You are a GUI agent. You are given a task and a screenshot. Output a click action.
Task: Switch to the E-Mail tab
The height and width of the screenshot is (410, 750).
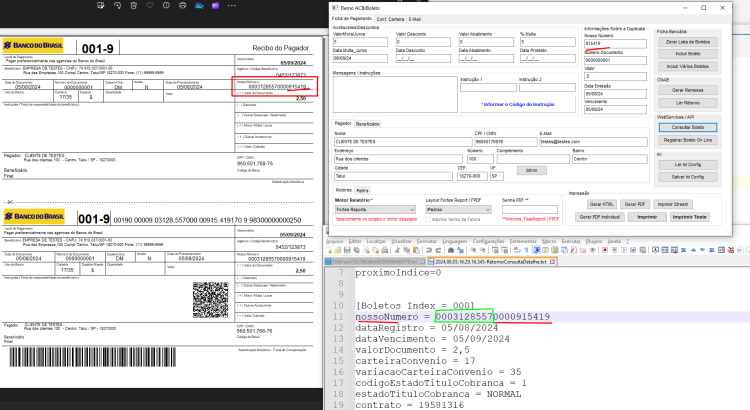click(x=415, y=19)
